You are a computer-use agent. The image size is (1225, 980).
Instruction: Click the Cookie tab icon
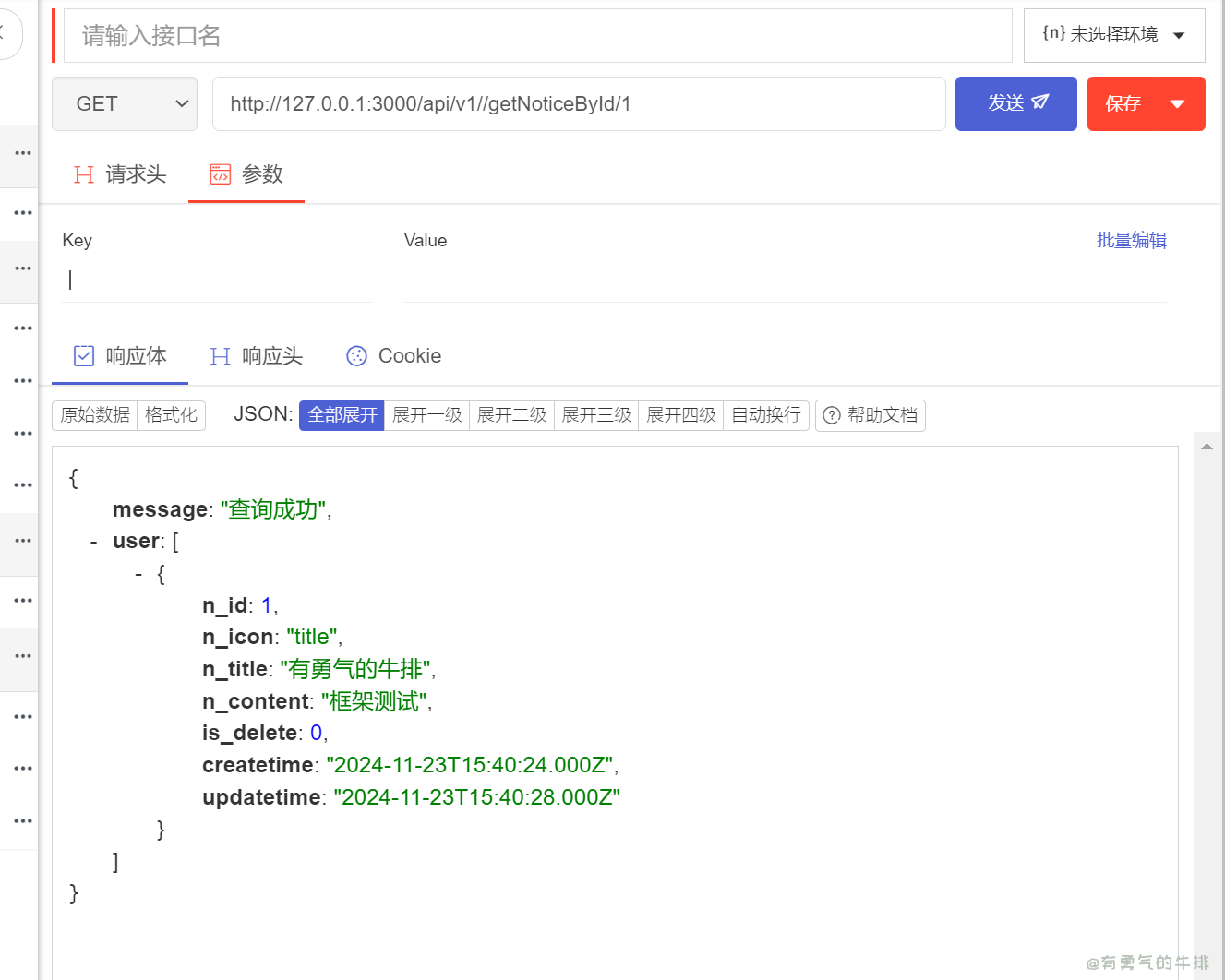coord(356,356)
